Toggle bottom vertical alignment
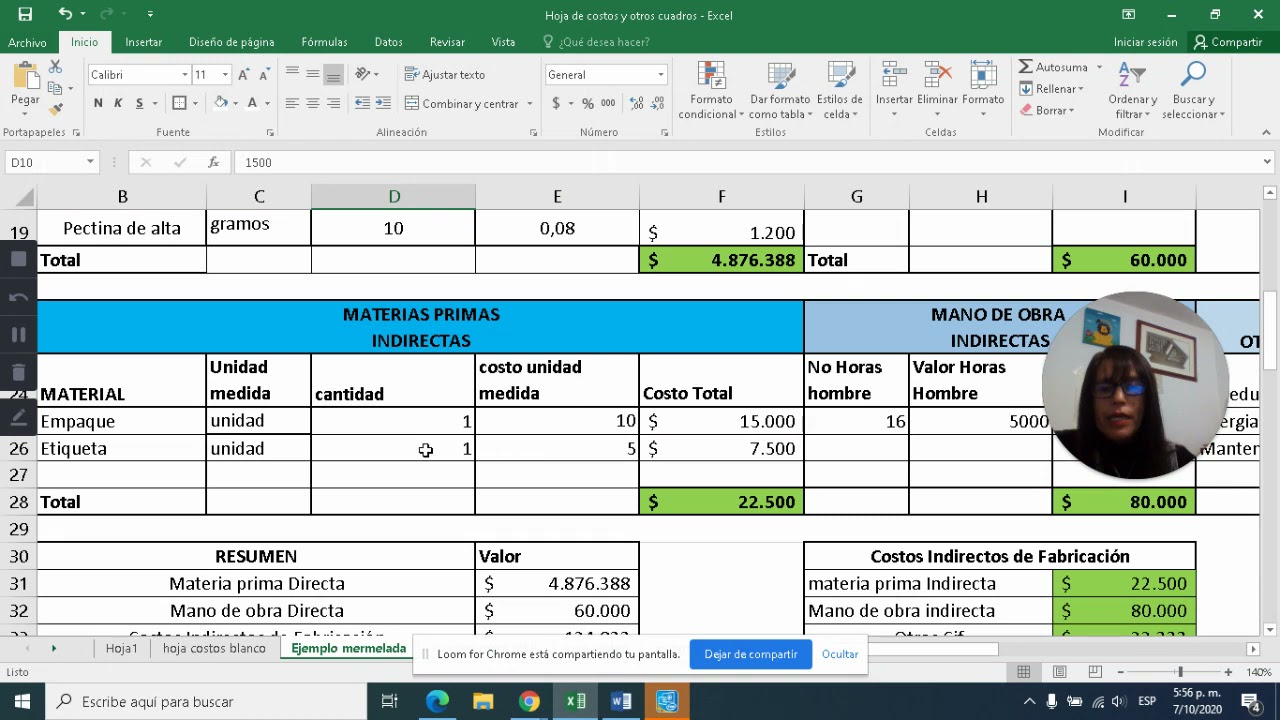 coord(333,75)
